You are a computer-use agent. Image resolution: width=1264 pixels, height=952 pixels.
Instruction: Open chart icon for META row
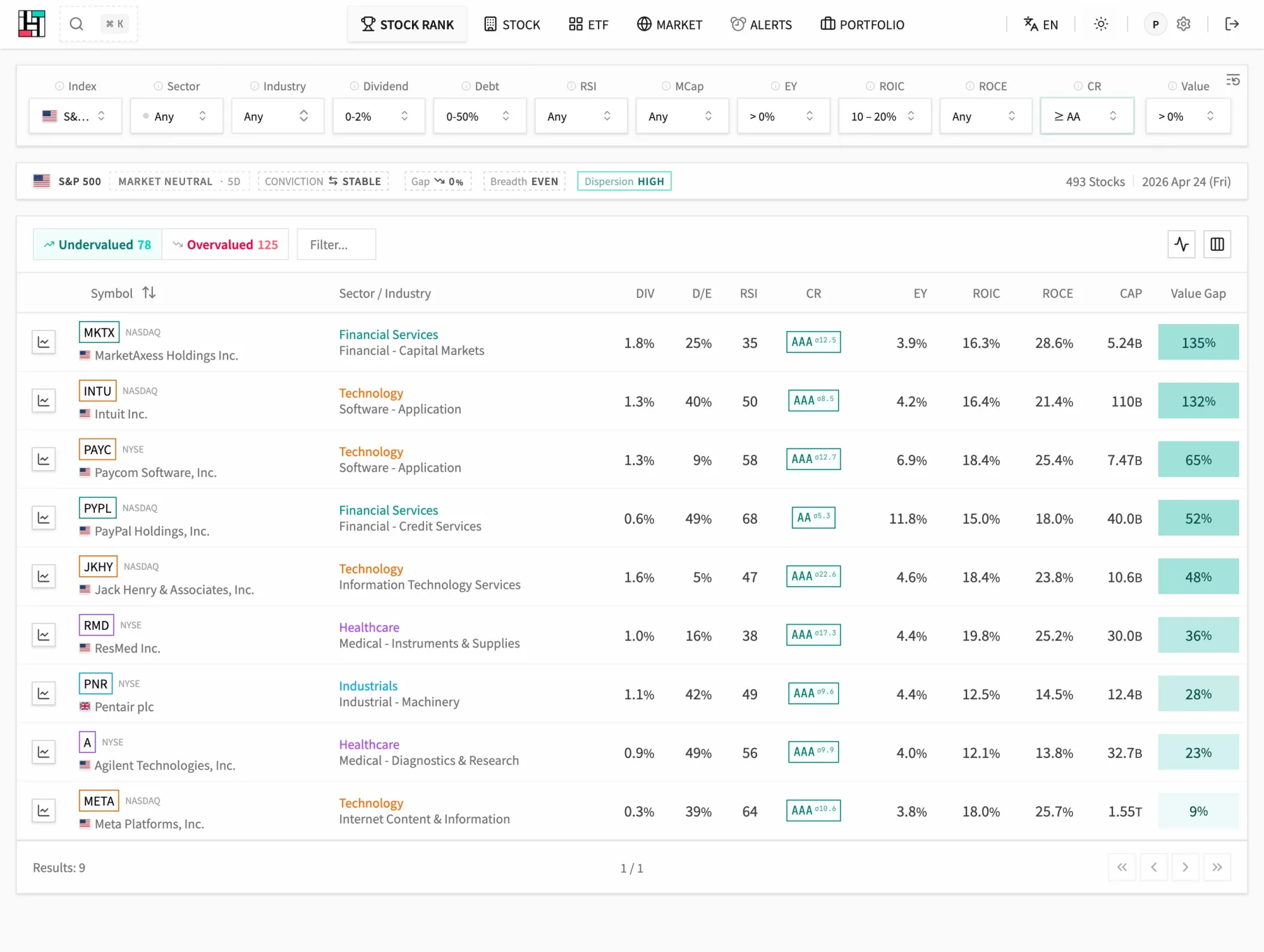[44, 810]
